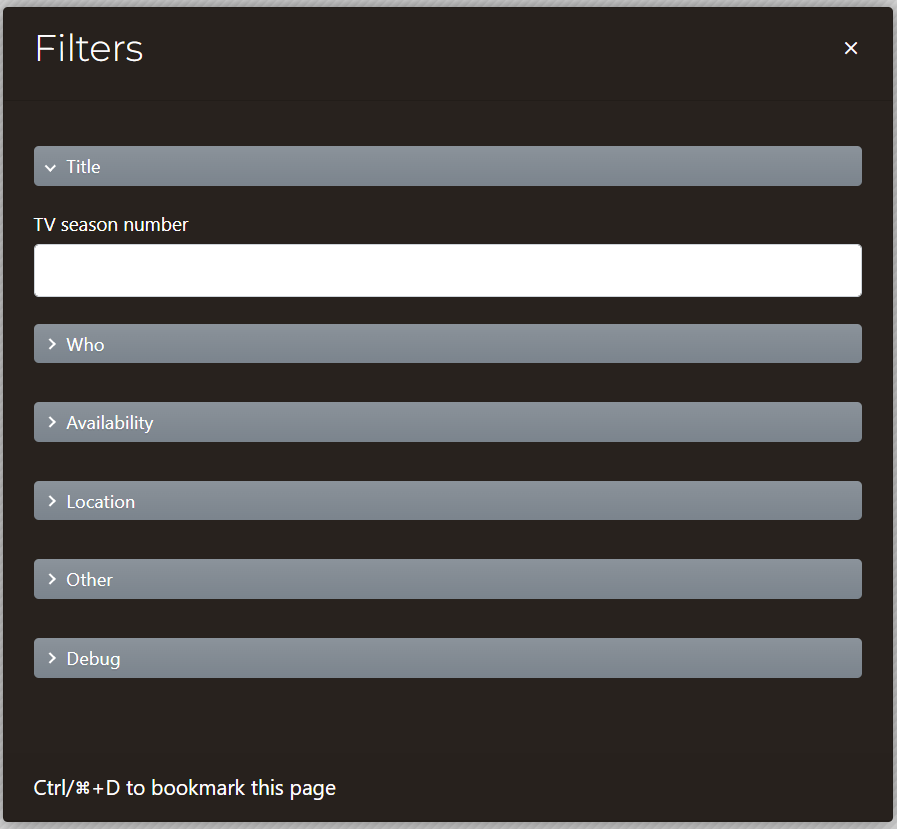Close the Filters panel with the X
The width and height of the screenshot is (897, 829).
tap(851, 48)
